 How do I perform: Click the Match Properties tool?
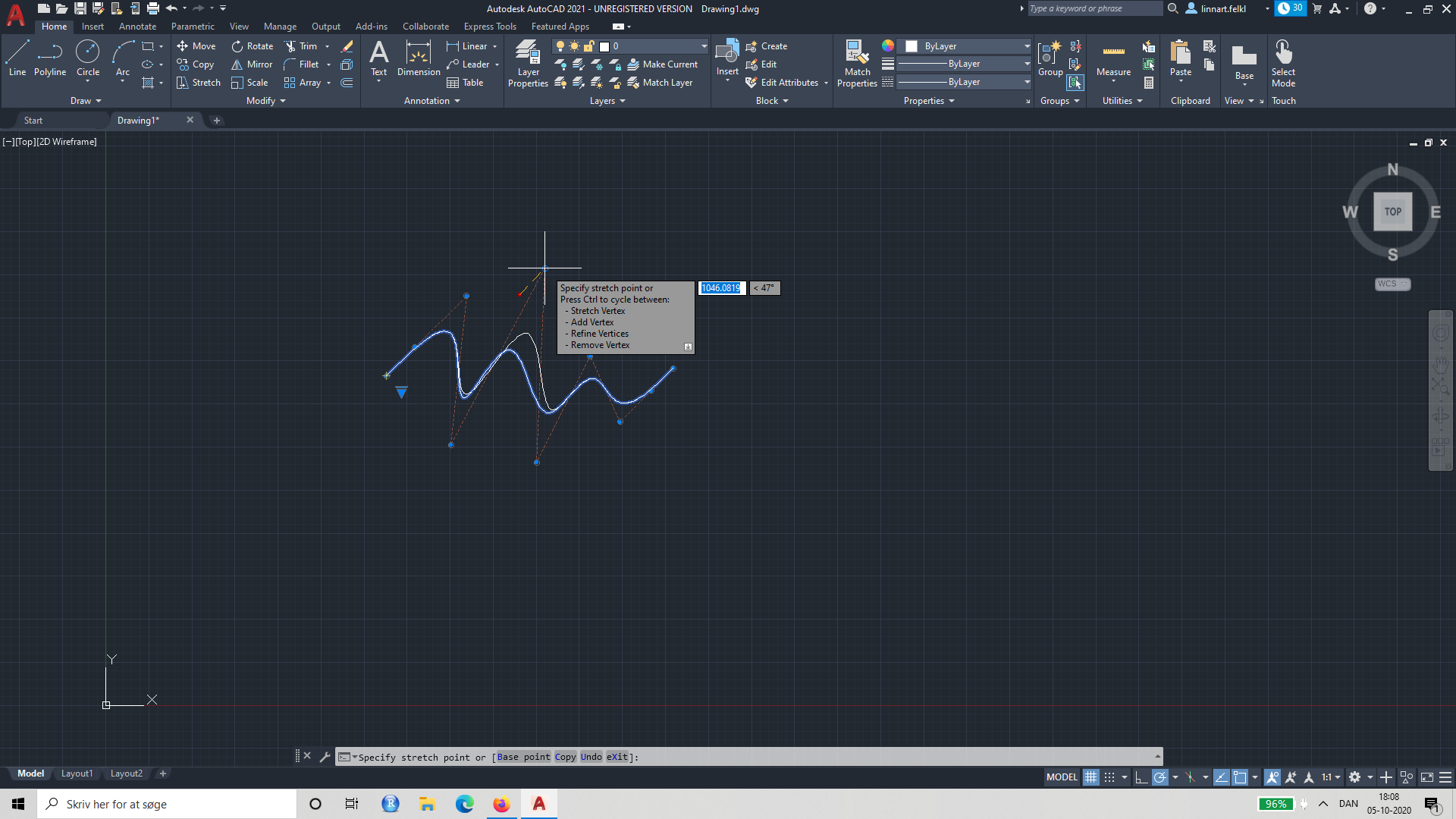(x=857, y=64)
